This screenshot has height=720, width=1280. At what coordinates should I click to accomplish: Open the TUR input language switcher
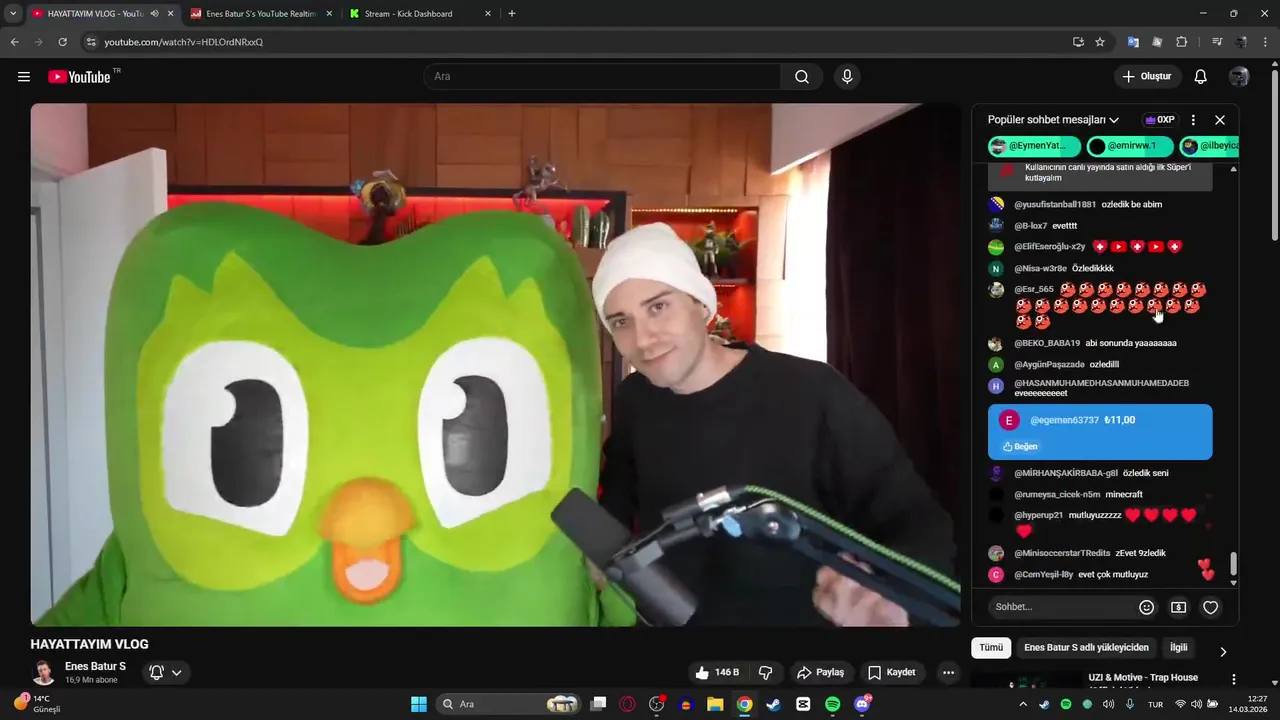pyautogui.click(x=1155, y=704)
